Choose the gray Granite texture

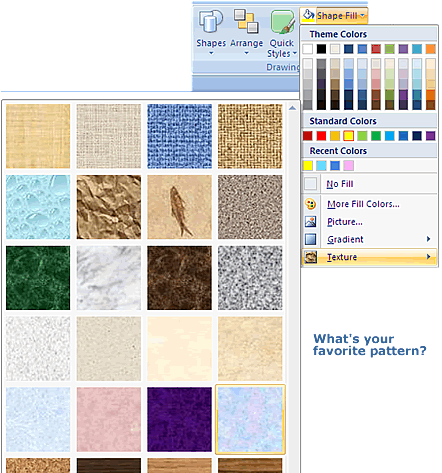tap(250, 278)
